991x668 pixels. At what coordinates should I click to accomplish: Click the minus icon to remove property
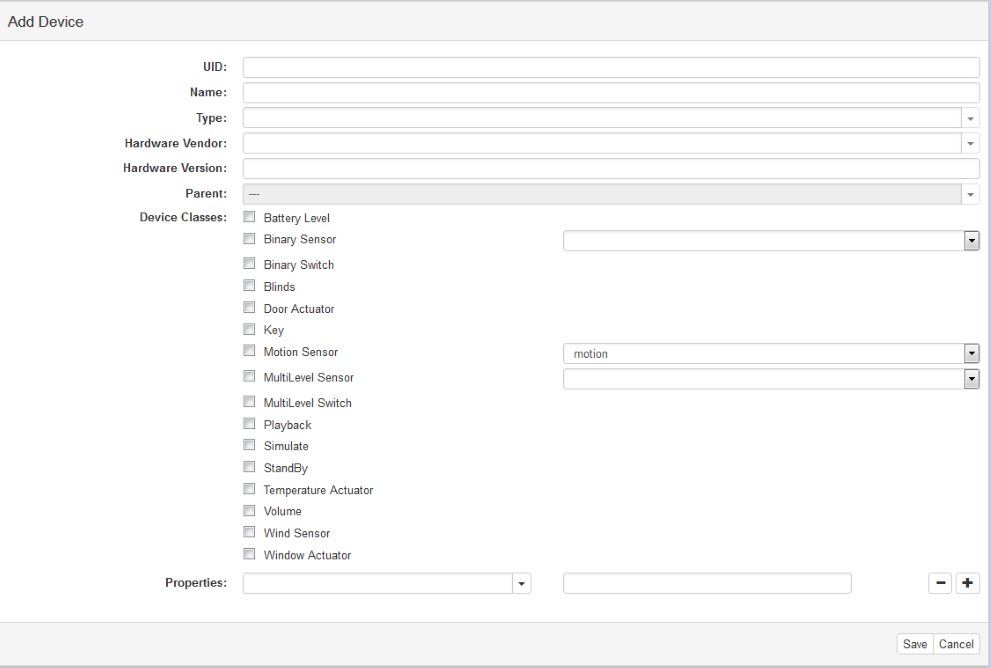940,584
